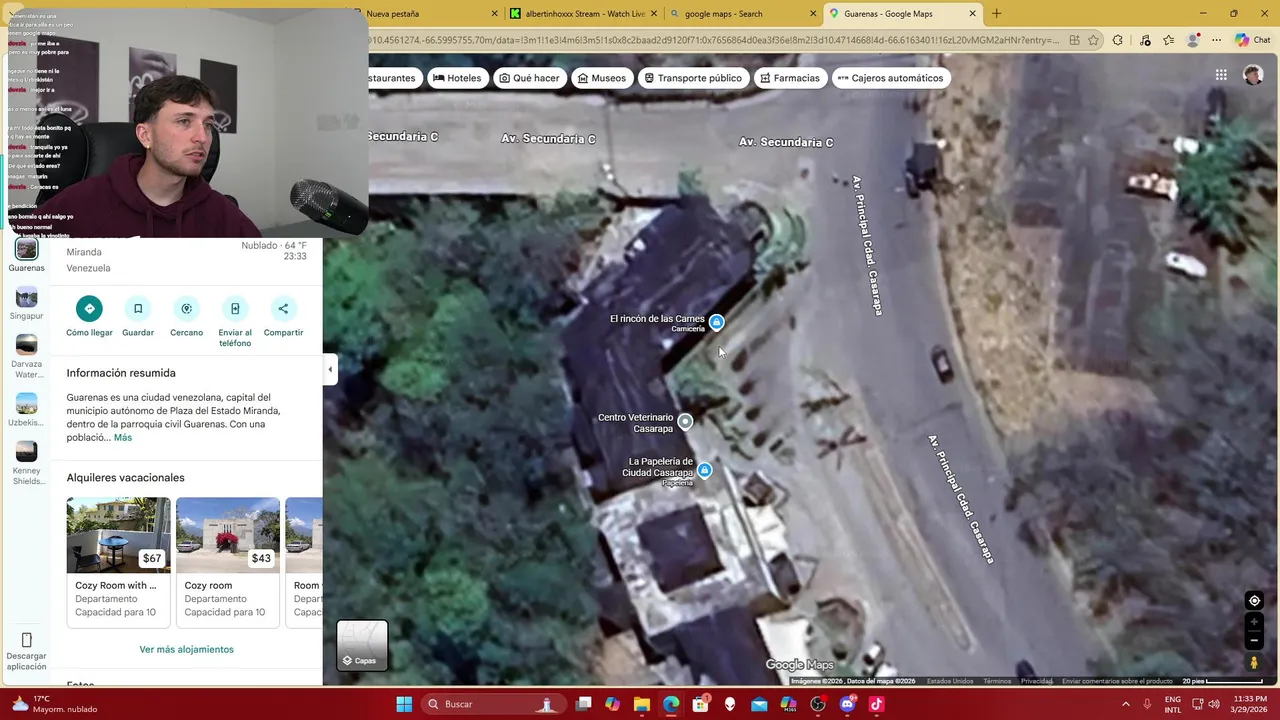Viewport: 1280px width, 720px height.
Task: Open the Windows Start menu
Action: coord(404,704)
